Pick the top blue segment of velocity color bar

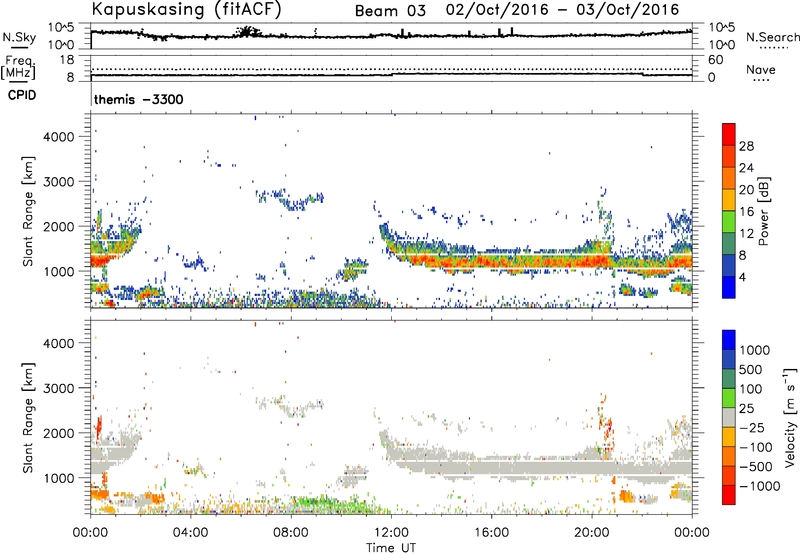click(x=729, y=340)
